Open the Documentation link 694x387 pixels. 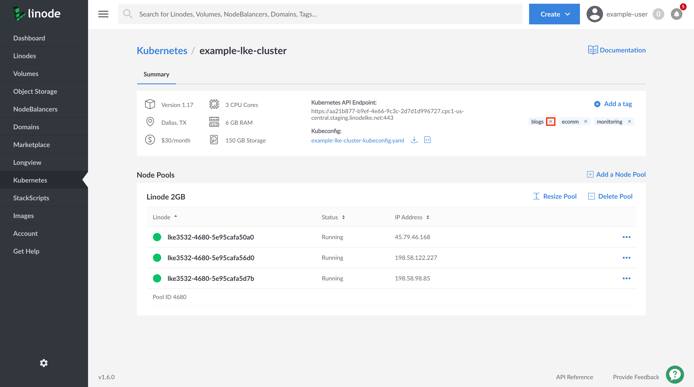coord(617,50)
